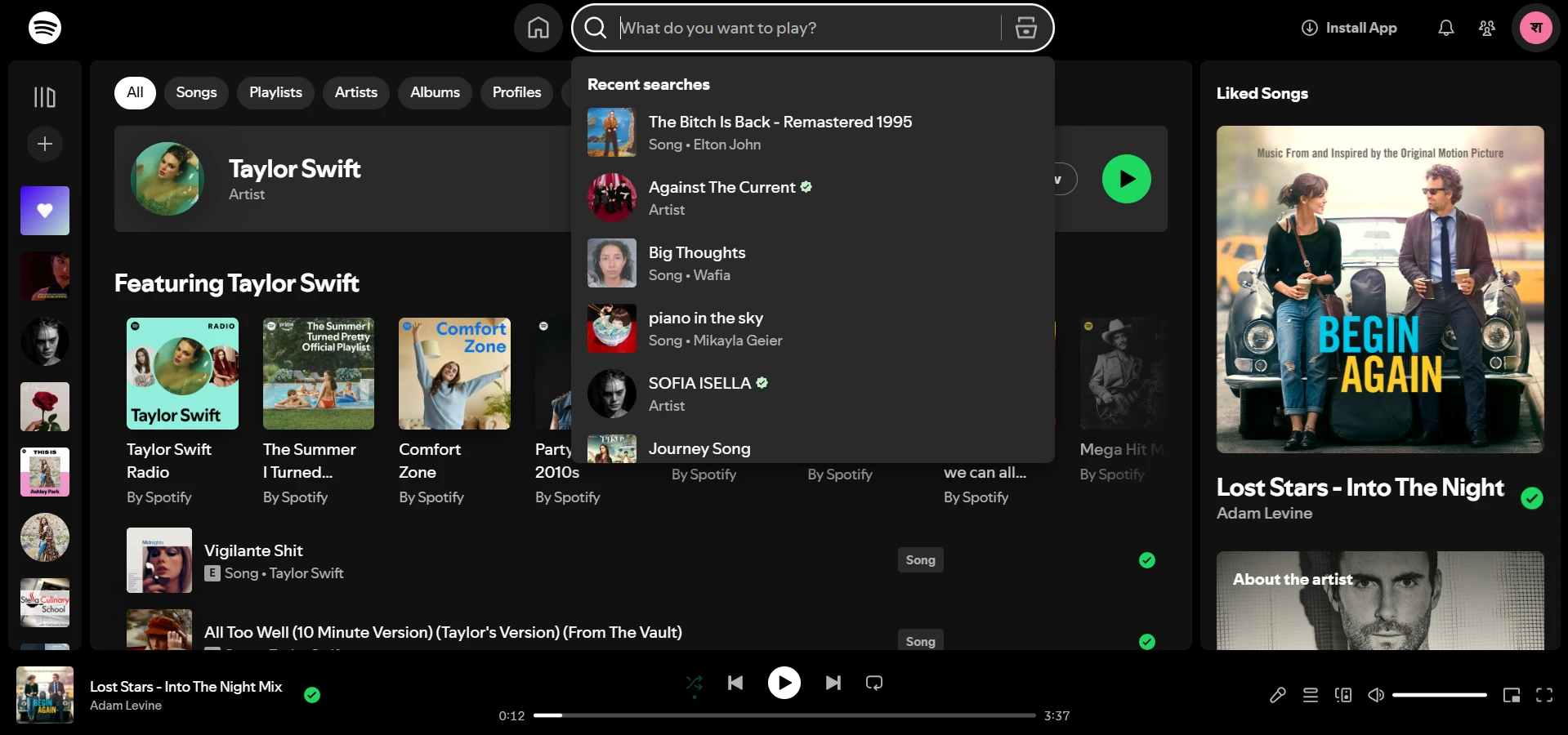This screenshot has width=1568, height=735.
Task: Seek using the playback progress bar
Action: [x=784, y=715]
